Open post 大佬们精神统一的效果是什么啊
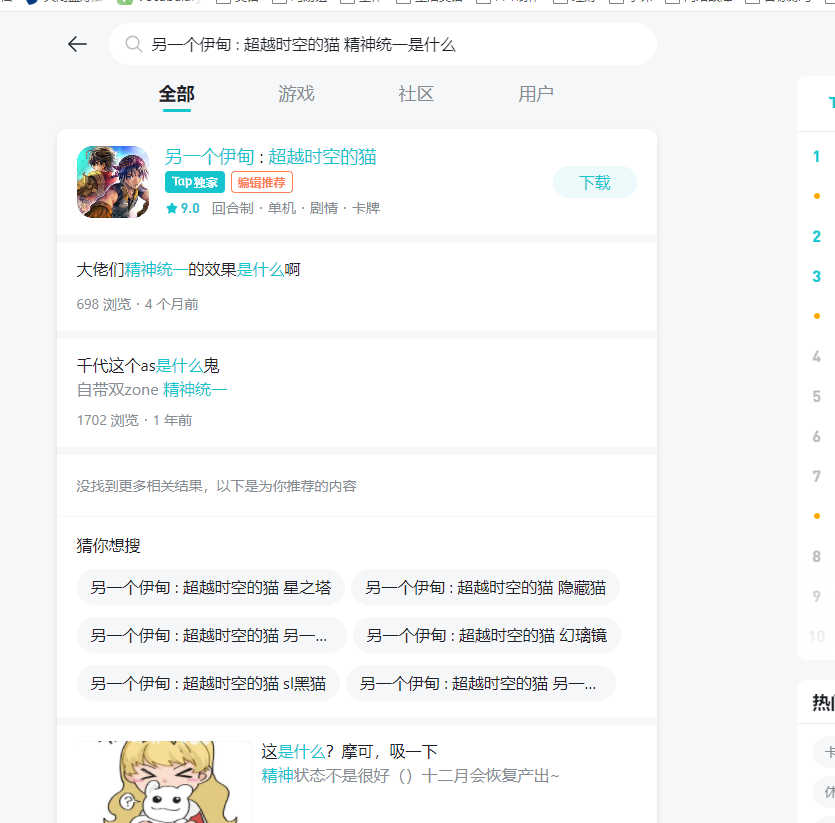835x823 pixels. pos(189,270)
